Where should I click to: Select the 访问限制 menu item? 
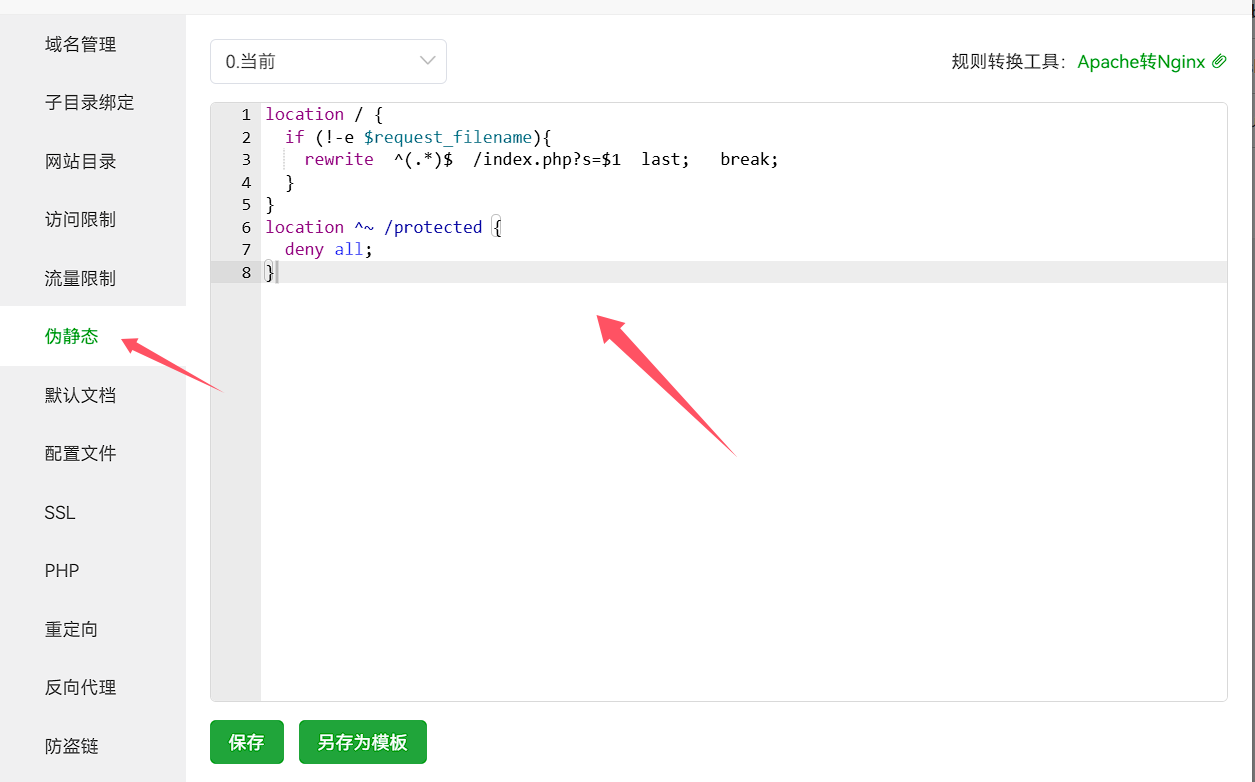pyautogui.click(x=80, y=220)
